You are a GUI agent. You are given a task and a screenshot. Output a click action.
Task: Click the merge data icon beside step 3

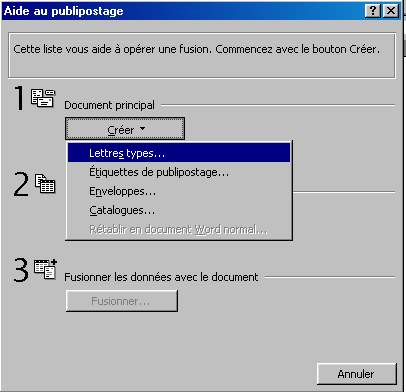(45, 269)
